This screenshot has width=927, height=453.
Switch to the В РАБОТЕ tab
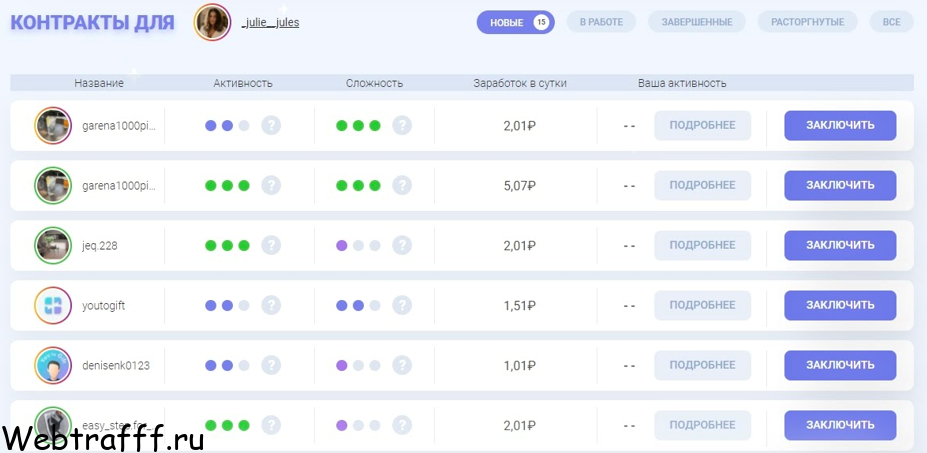point(601,22)
